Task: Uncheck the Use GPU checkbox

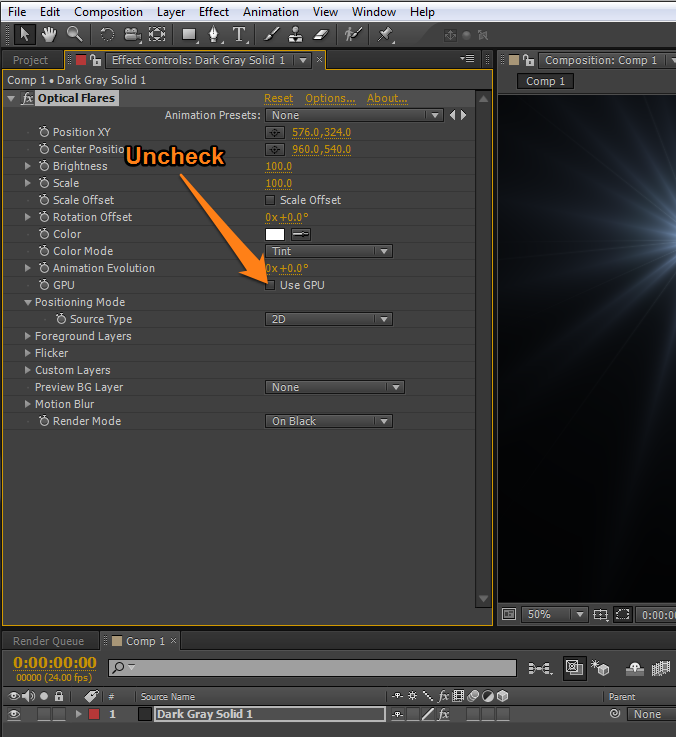Action: pos(270,285)
